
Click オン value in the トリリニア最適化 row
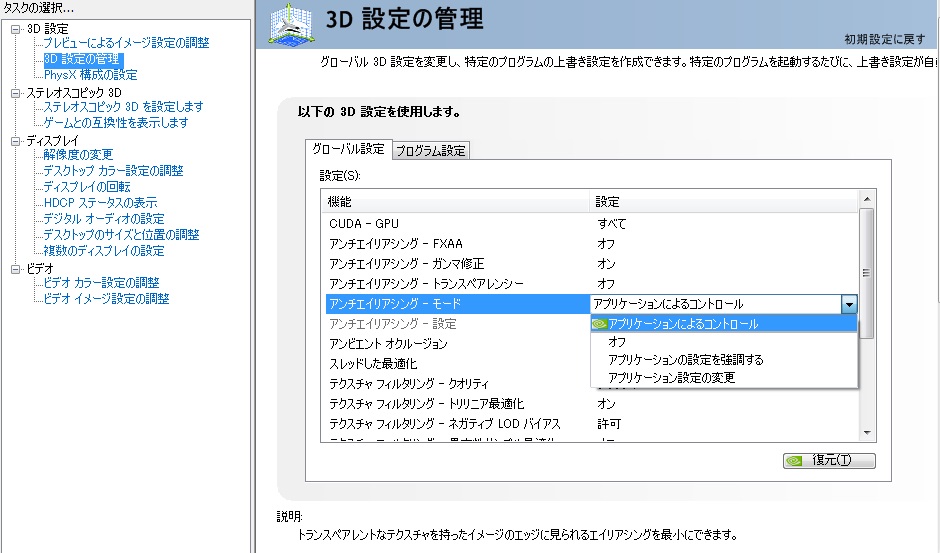tap(606, 404)
